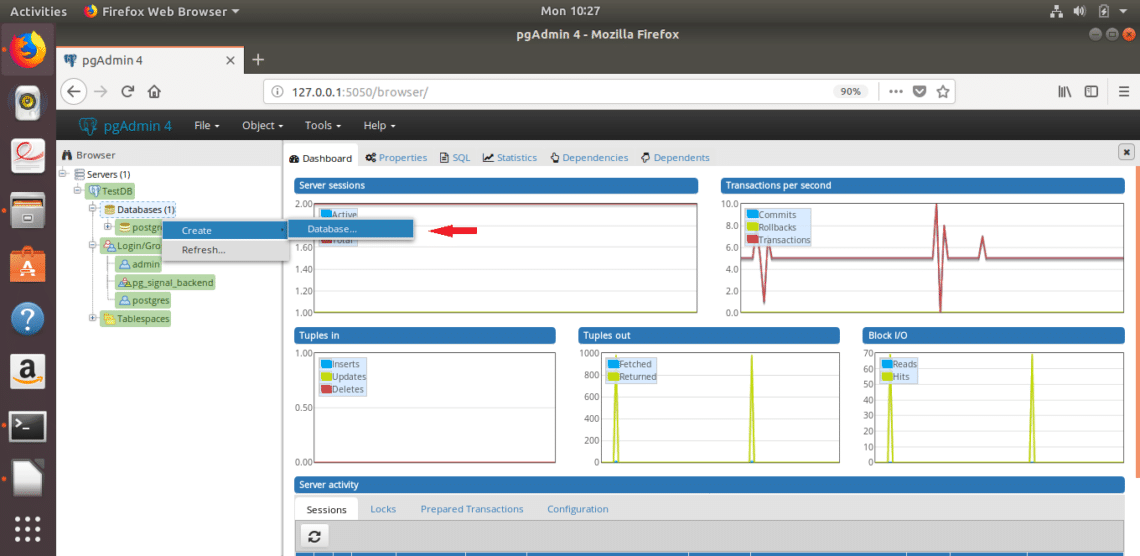The image size is (1140, 556).
Task: Bookmark this page with star icon
Action: (x=942, y=91)
